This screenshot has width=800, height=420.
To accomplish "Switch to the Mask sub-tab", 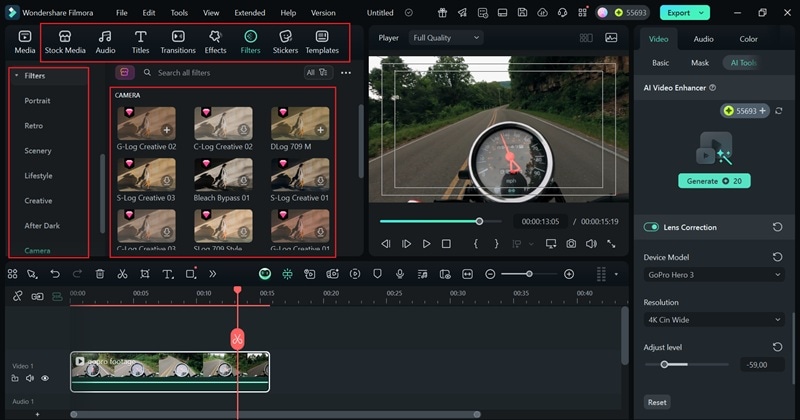I will point(699,63).
